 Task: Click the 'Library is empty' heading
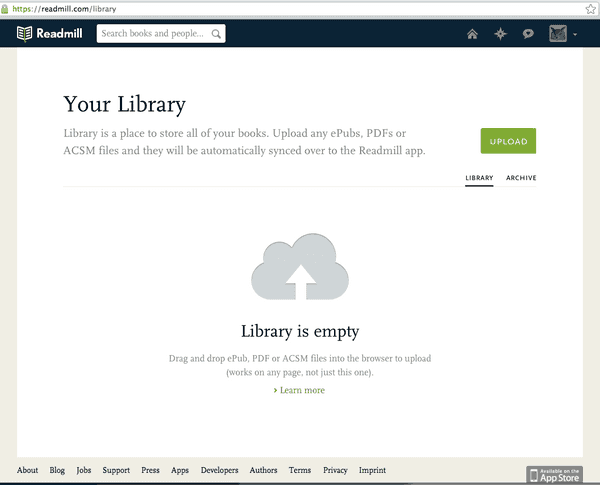(x=300, y=331)
